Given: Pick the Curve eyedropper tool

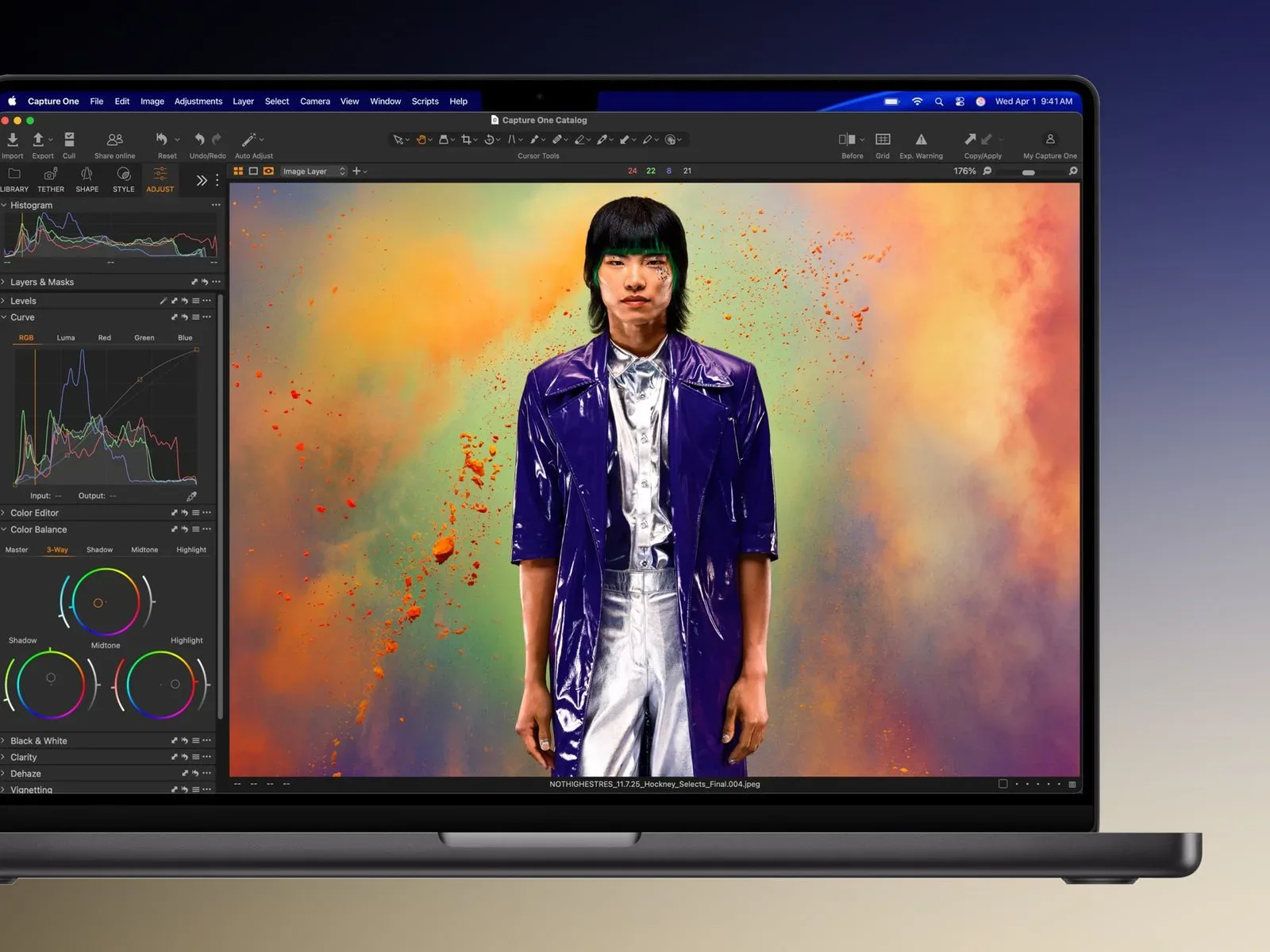Looking at the screenshot, I should [191, 496].
